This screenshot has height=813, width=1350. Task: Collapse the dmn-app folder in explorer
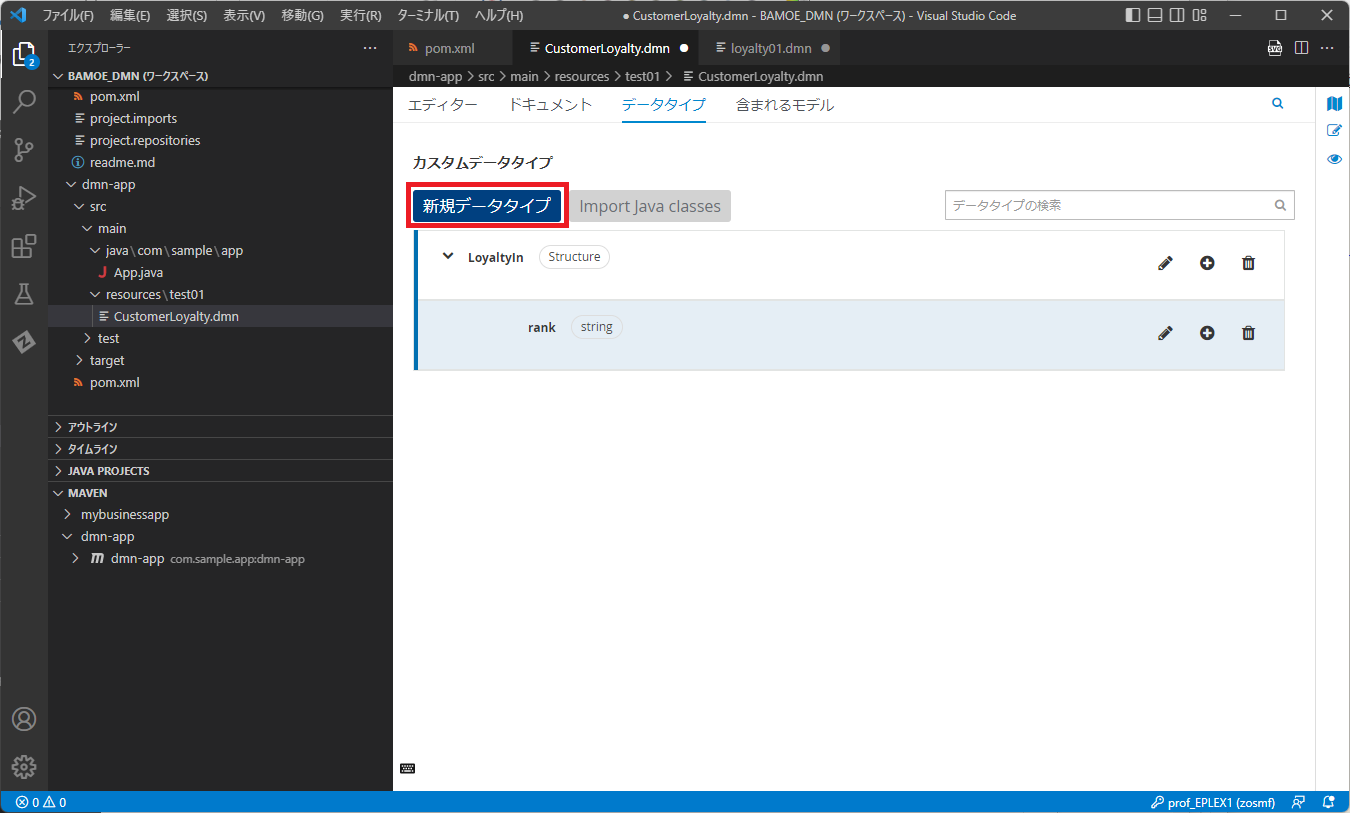(x=70, y=184)
